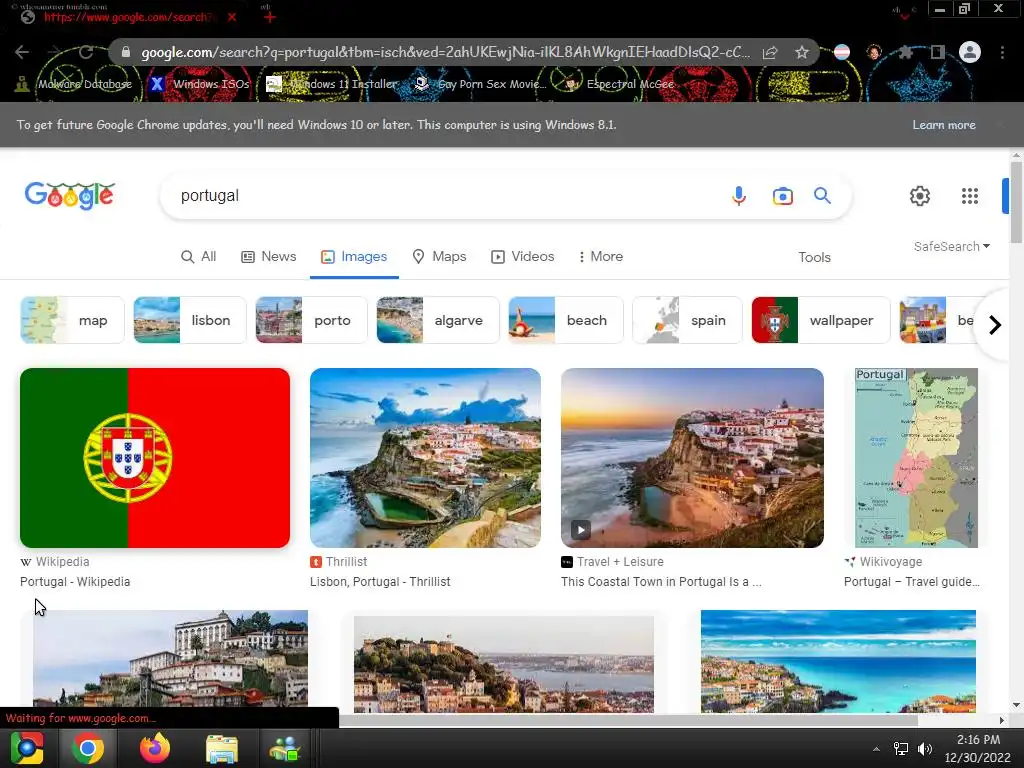The image size is (1024, 768).
Task: Open the Espectral McGee bookmark
Action: click(620, 84)
